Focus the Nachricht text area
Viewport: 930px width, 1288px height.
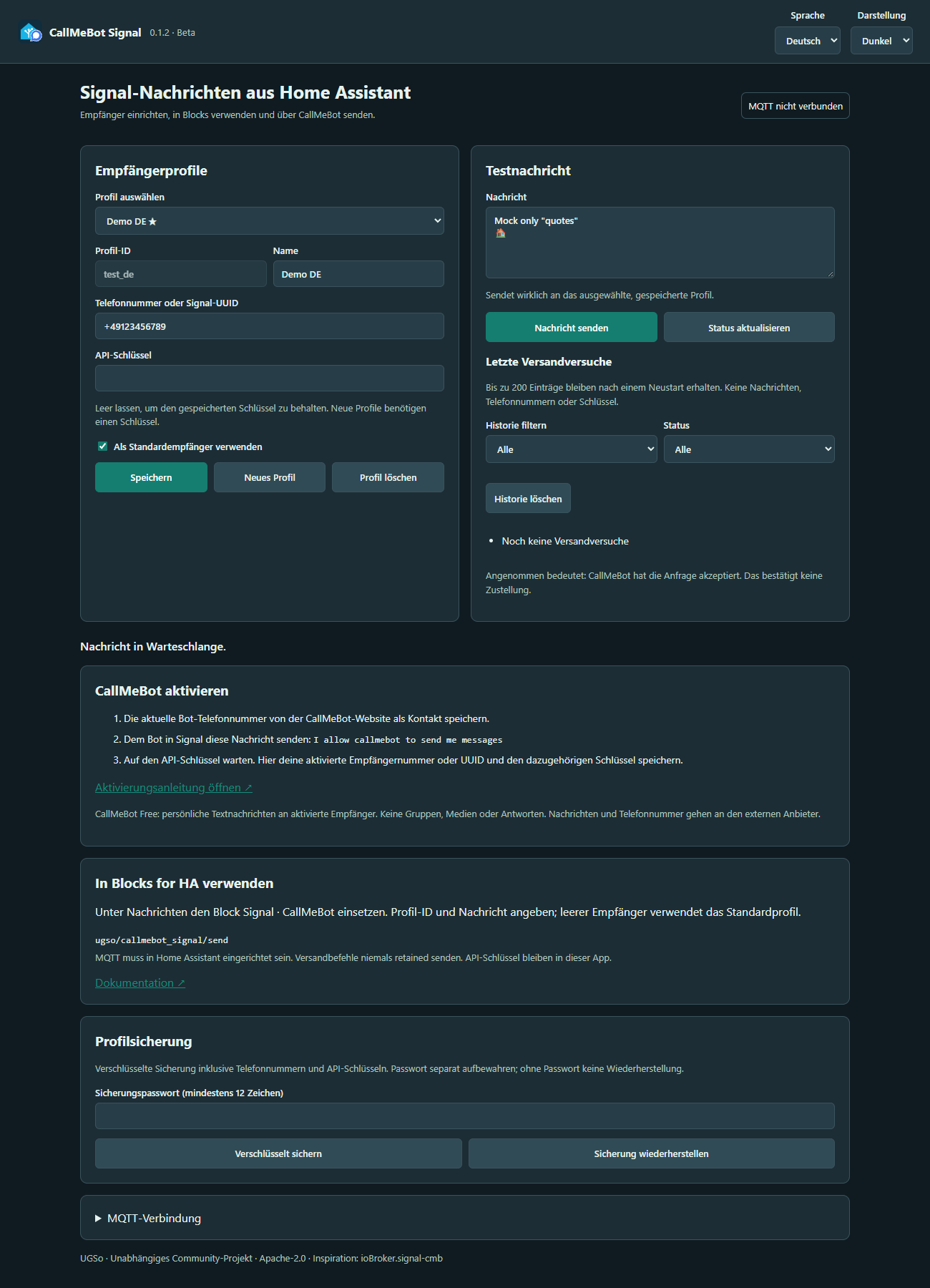(x=660, y=243)
